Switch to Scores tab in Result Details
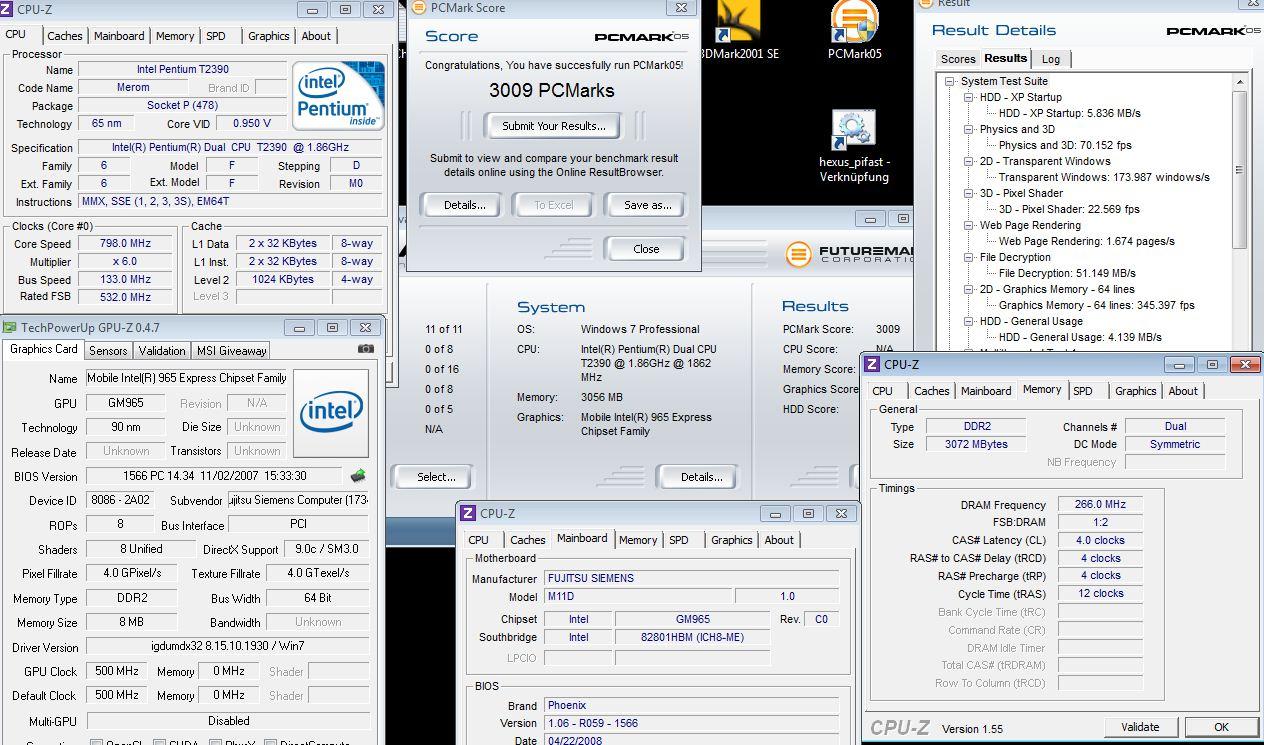Viewport: 1264px width, 745px height. (x=957, y=59)
